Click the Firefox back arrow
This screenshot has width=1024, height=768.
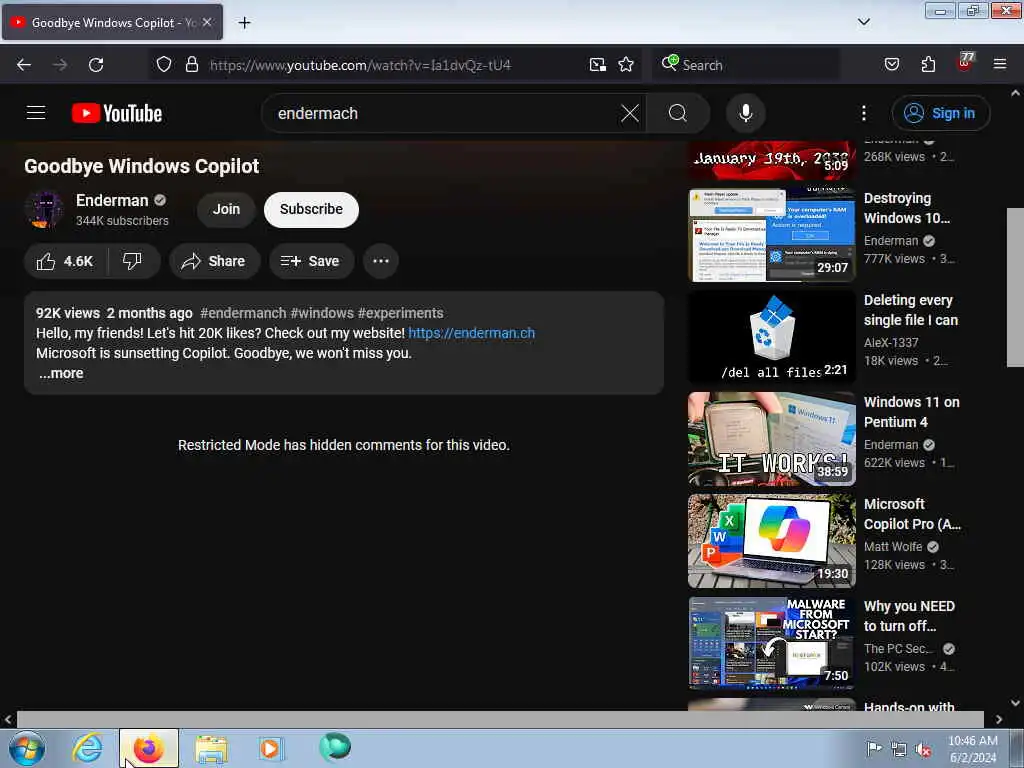(24, 65)
